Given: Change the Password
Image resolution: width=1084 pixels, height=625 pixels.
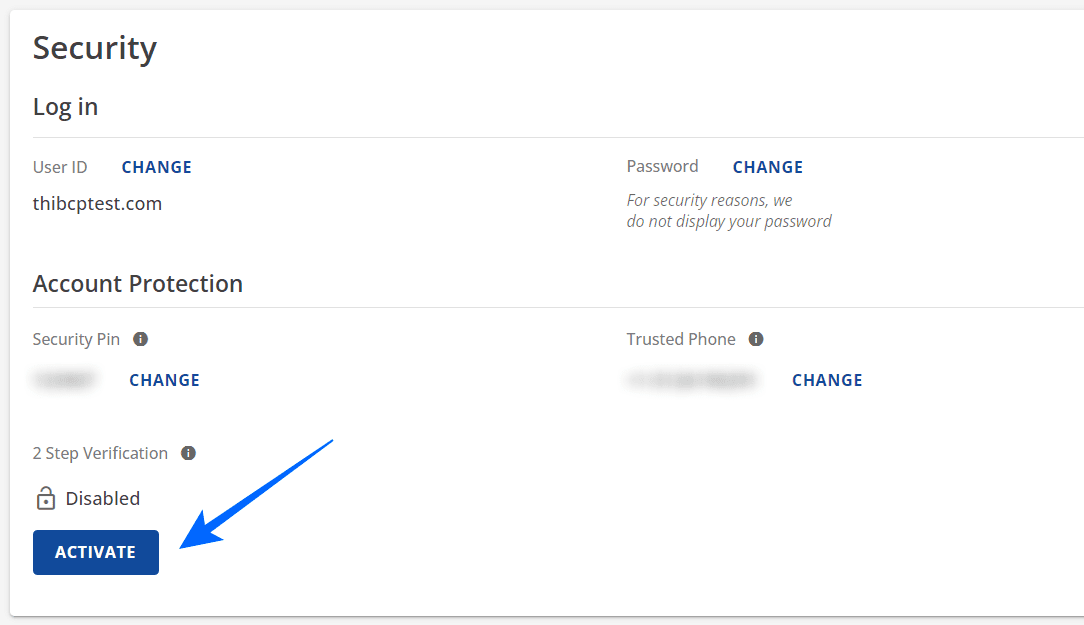Looking at the screenshot, I should point(767,166).
